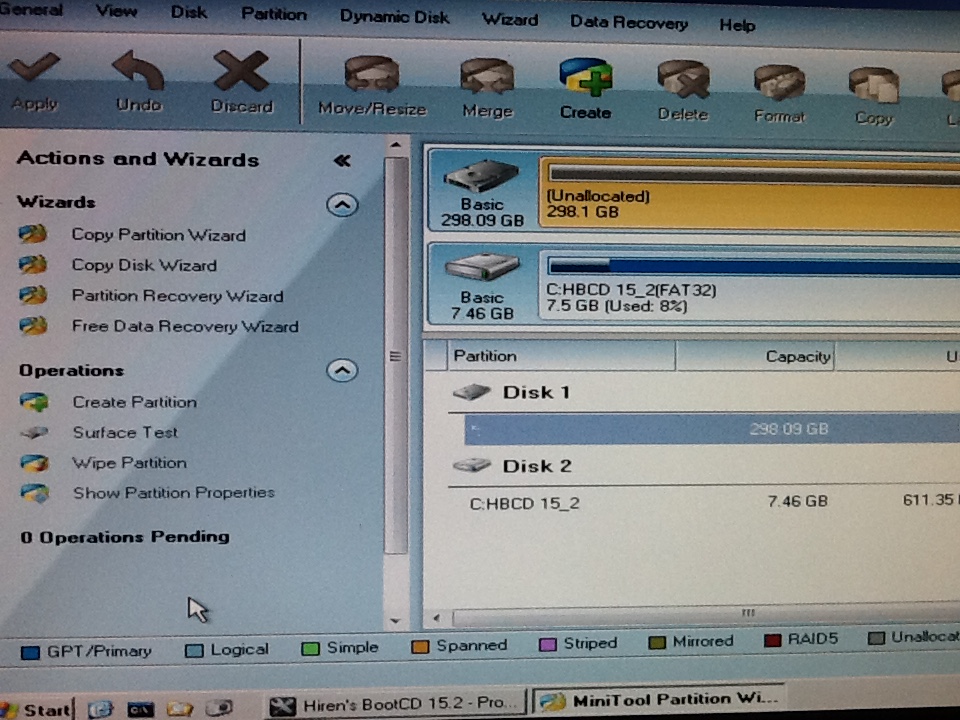960x720 pixels.
Task: Select the highlighted 298.09 GB partition row
Action: click(x=712, y=429)
